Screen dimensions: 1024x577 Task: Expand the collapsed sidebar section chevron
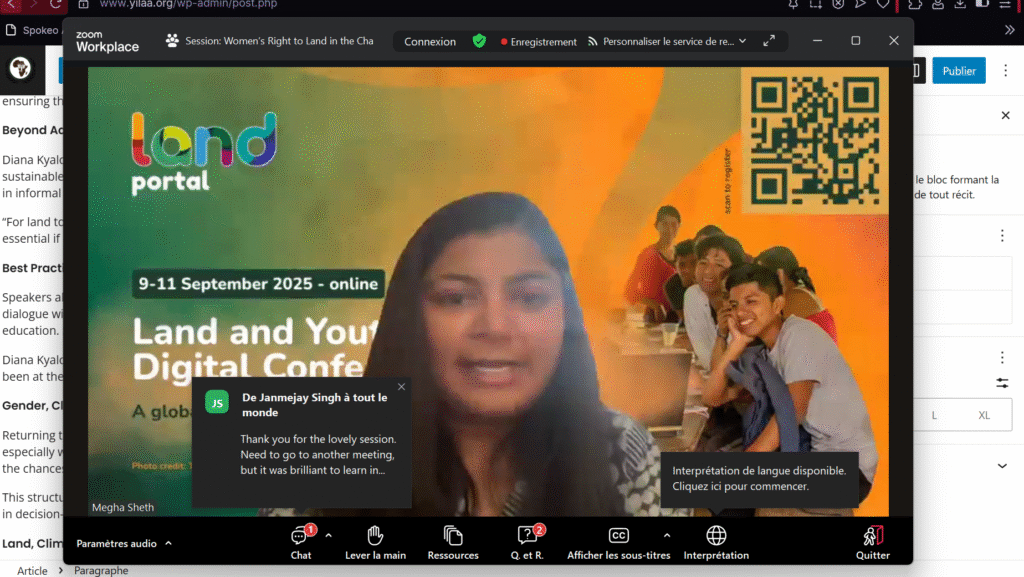point(1002,466)
